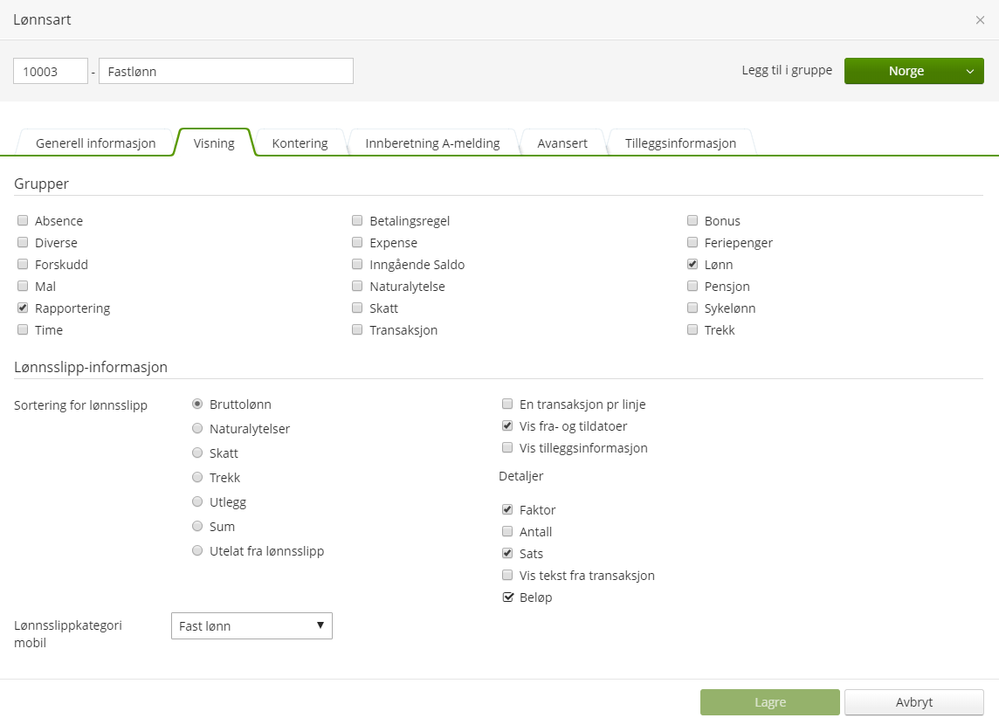The width and height of the screenshot is (999, 726).
Task: Select the Bruttolønn sorting radio button
Action: click(x=198, y=404)
